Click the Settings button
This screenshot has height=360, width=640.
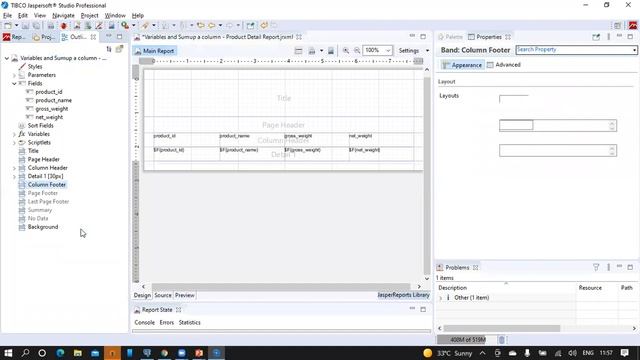click(409, 51)
